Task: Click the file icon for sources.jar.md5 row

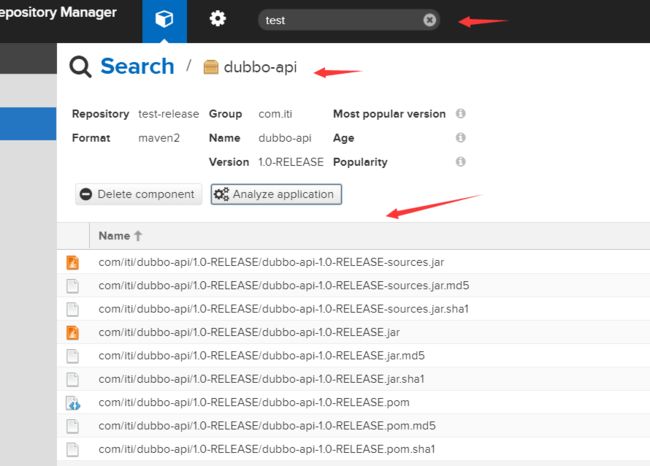Action: tap(73, 286)
